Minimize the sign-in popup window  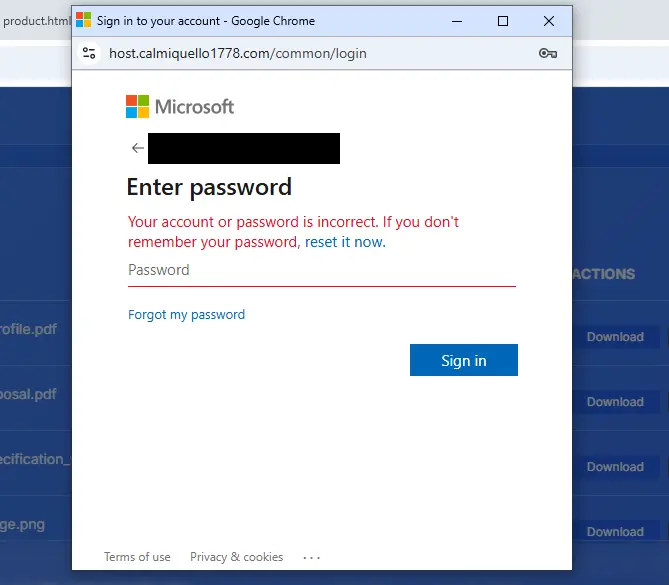tap(457, 21)
